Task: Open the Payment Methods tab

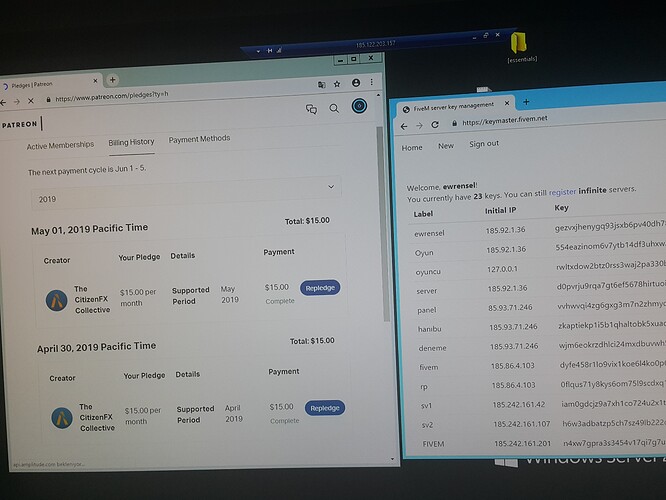Action: 199,139
